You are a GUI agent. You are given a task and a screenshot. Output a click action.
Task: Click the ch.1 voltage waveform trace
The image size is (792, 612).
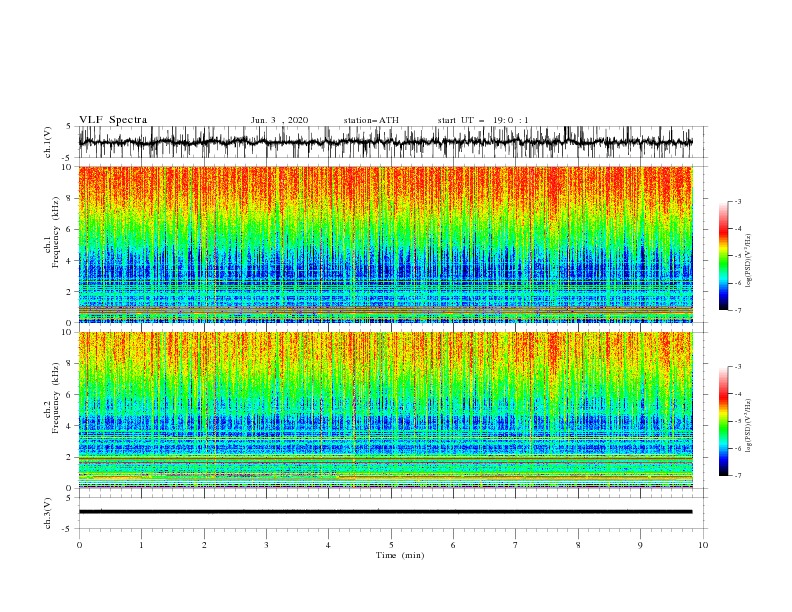point(385,142)
